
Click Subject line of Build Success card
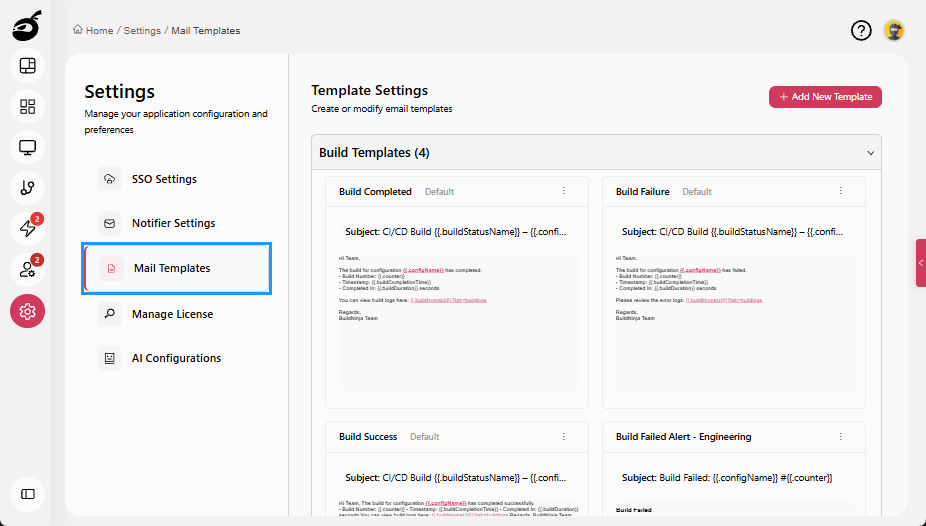click(x=456, y=478)
